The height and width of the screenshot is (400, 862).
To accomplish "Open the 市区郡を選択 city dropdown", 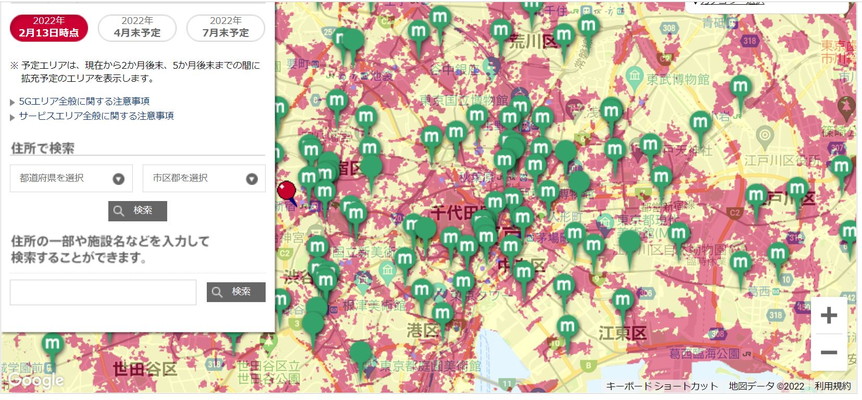I will 204,178.
